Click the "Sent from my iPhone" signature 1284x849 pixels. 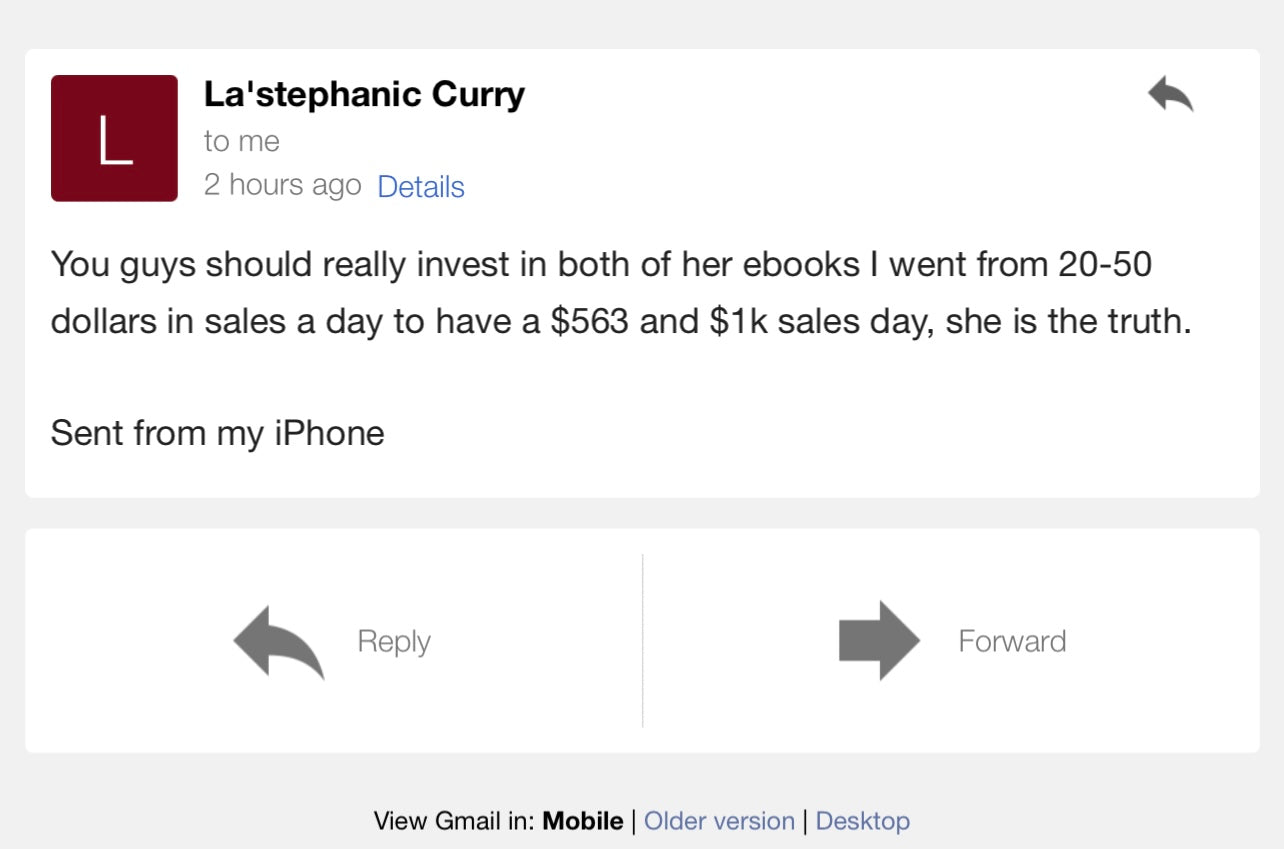[217, 434]
